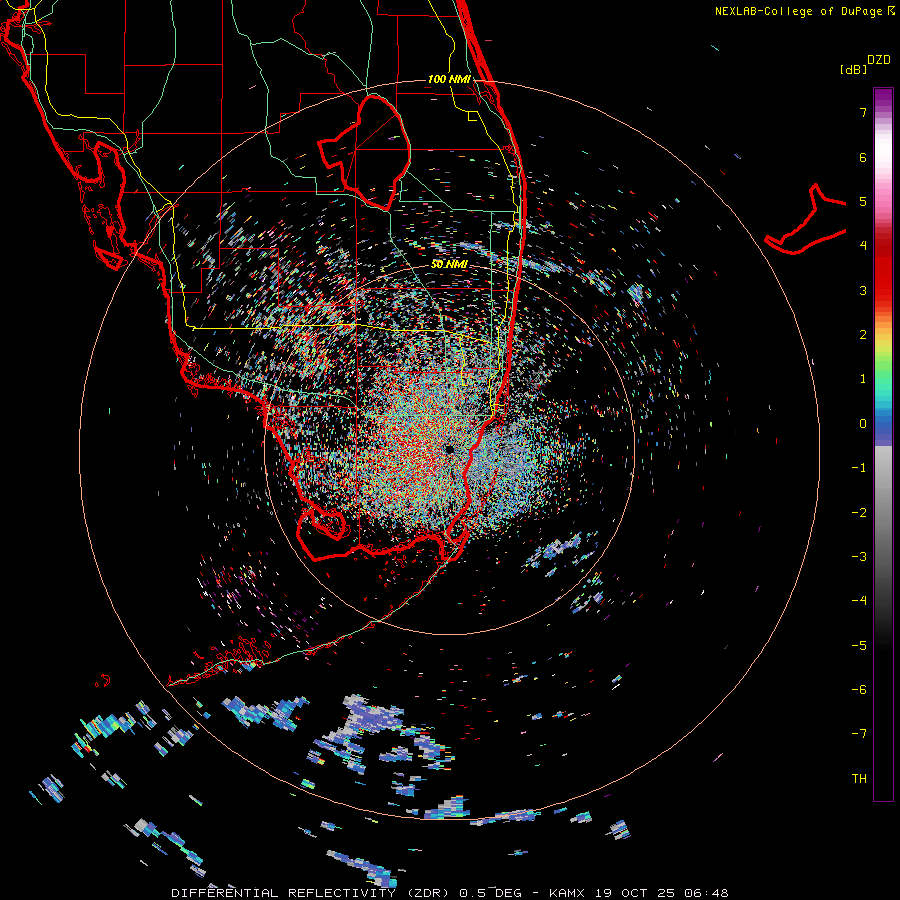Click the Differential Reflectivity caption at the bottom
The height and width of the screenshot is (900, 900).
[449, 893]
